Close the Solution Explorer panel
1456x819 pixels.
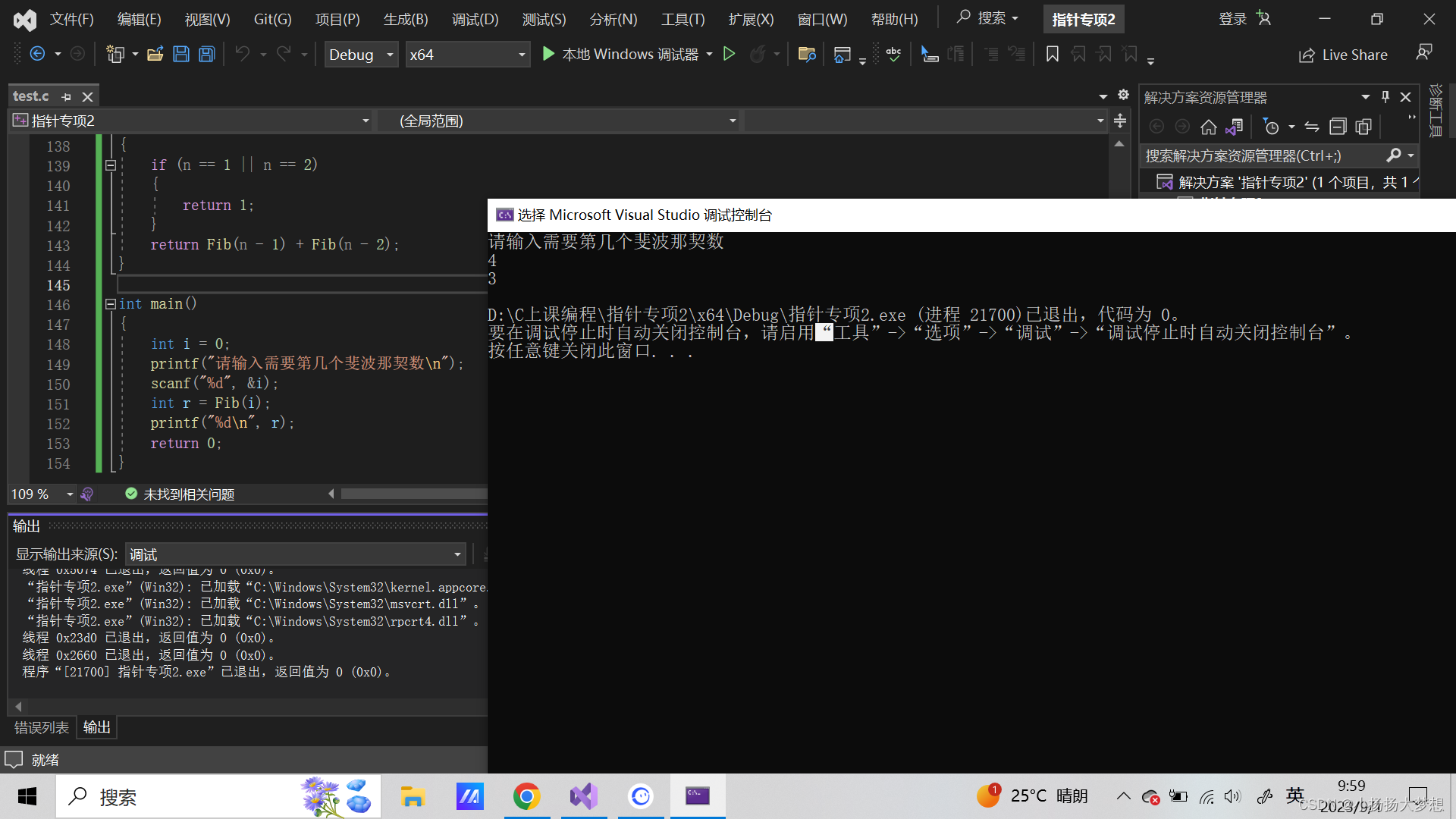[x=1405, y=97]
